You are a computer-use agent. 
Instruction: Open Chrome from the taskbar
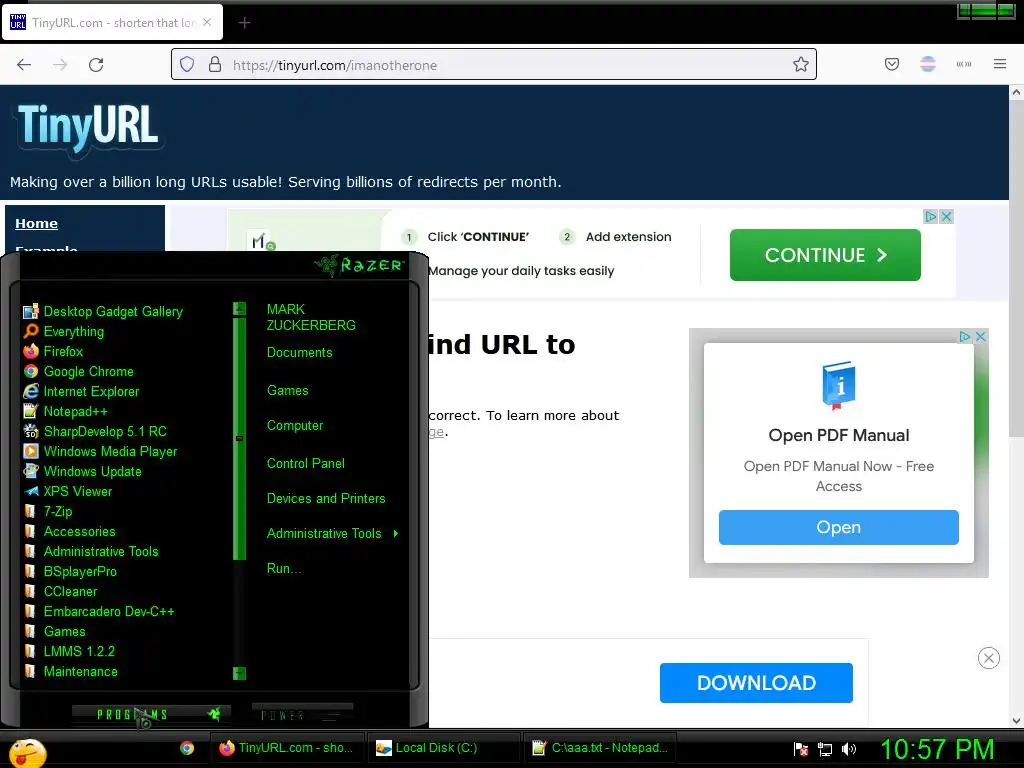tap(187, 748)
